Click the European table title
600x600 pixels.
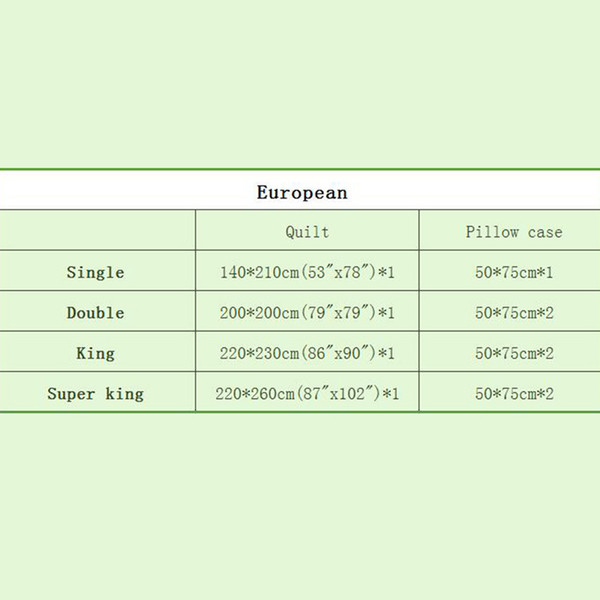(x=302, y=192)
